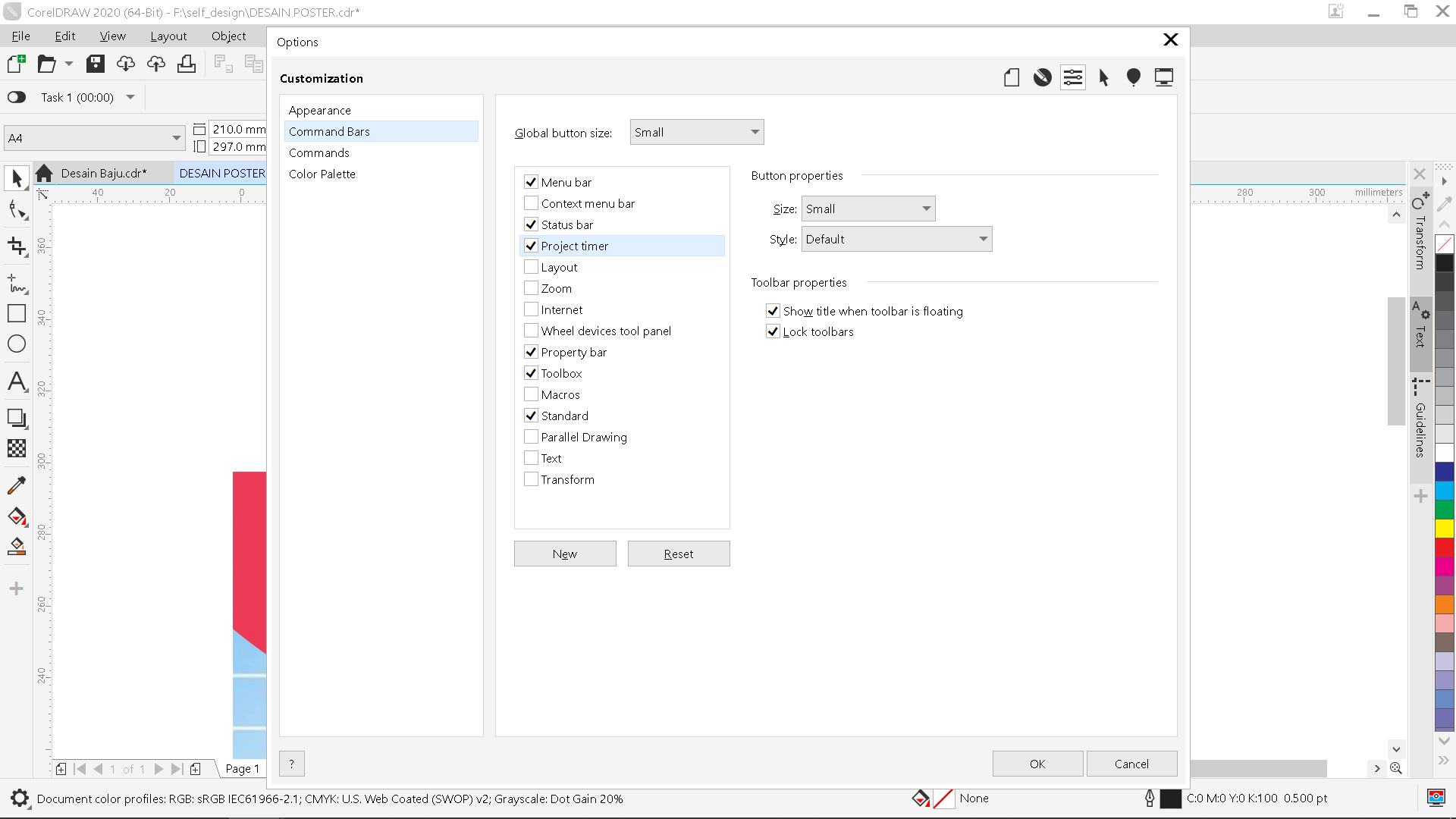The height and width of the screenshot is (819, 1456).
Task: Select the Pick tool in the toolbox
Action: pos(17,177)
